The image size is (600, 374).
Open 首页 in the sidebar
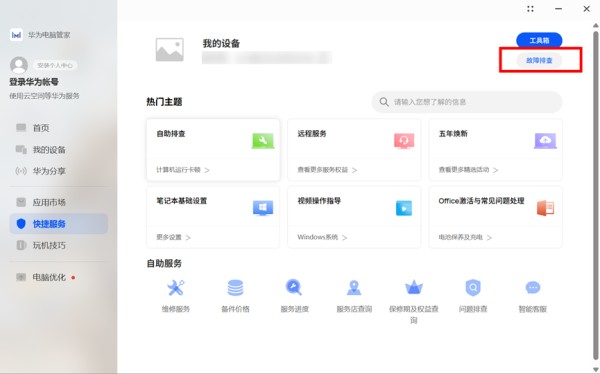coord(59,128)
